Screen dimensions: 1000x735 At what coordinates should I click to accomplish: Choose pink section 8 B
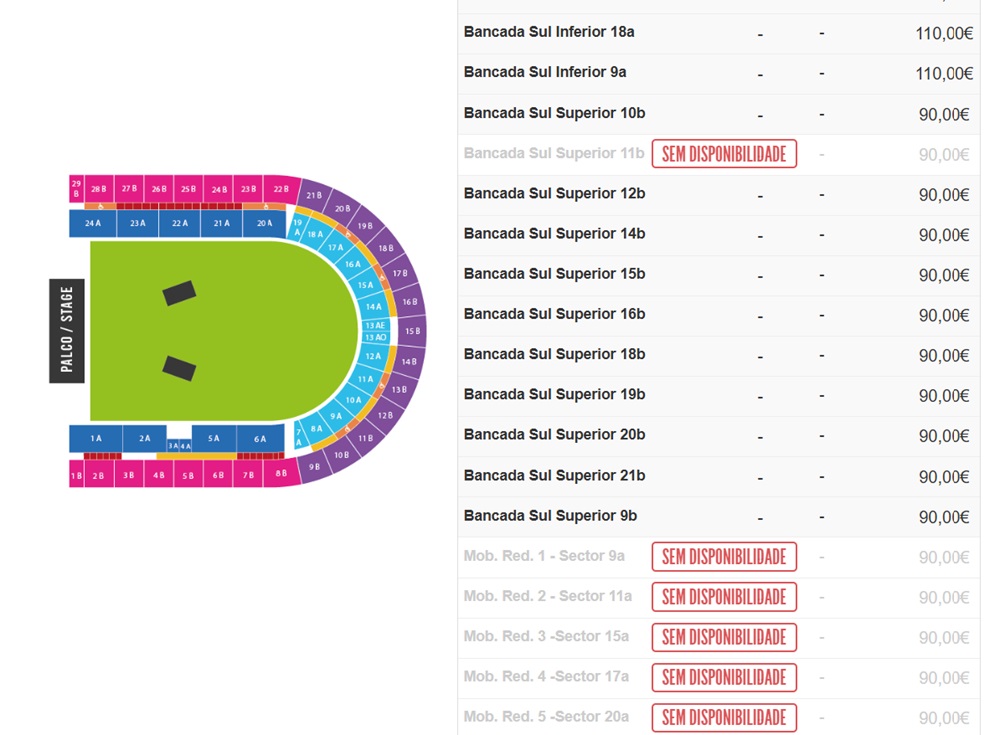click(x=281, y=473)
